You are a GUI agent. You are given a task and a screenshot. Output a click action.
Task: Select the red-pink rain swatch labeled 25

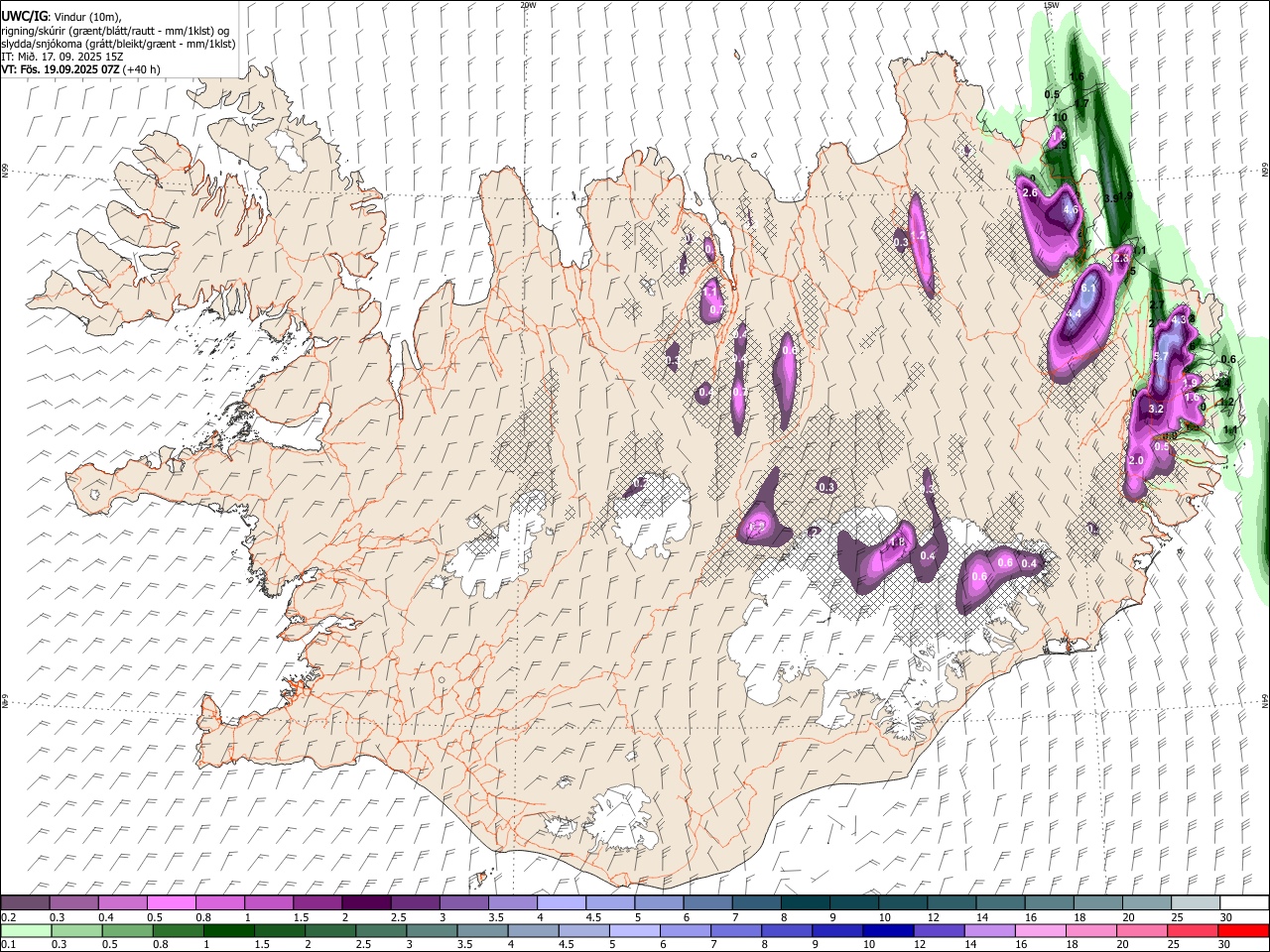pos(1192,931)
